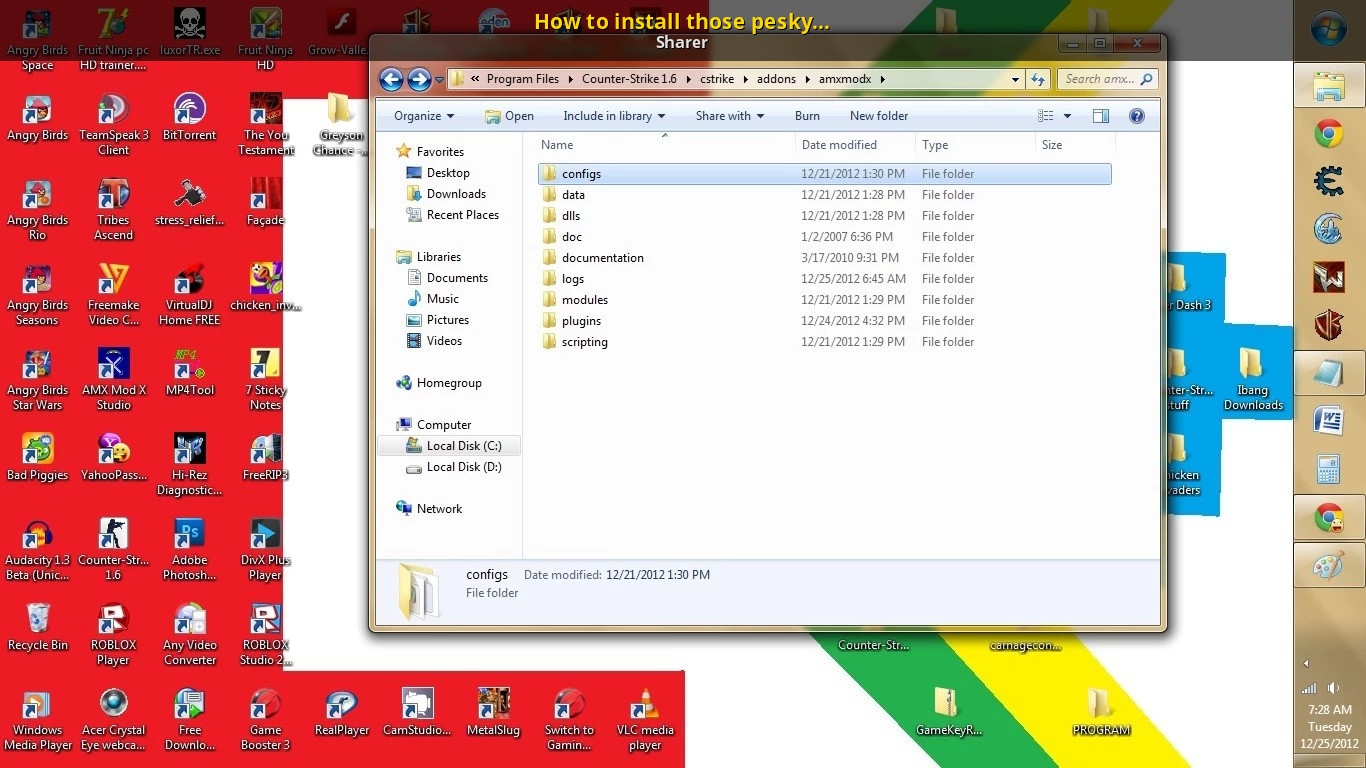Create a New folder
The image size is (1366, 768).
pos(879,116)
